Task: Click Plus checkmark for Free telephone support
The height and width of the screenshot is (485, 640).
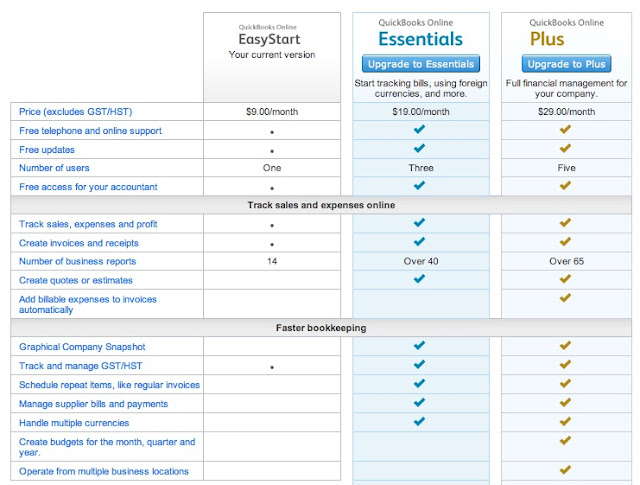Action: pos(566,130)
